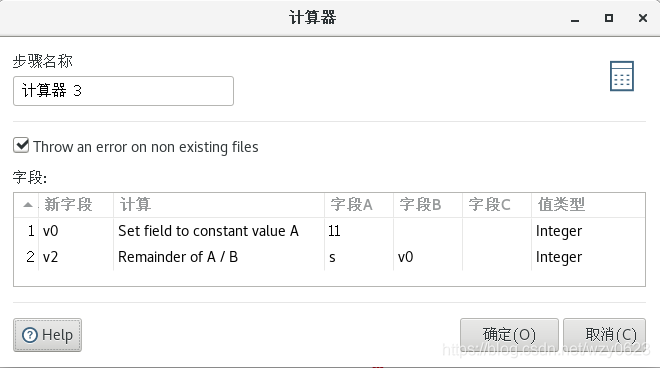Screen dimensions: 660x368
Task: Select the v2 new field cell
Action: (x=76, y=257)
